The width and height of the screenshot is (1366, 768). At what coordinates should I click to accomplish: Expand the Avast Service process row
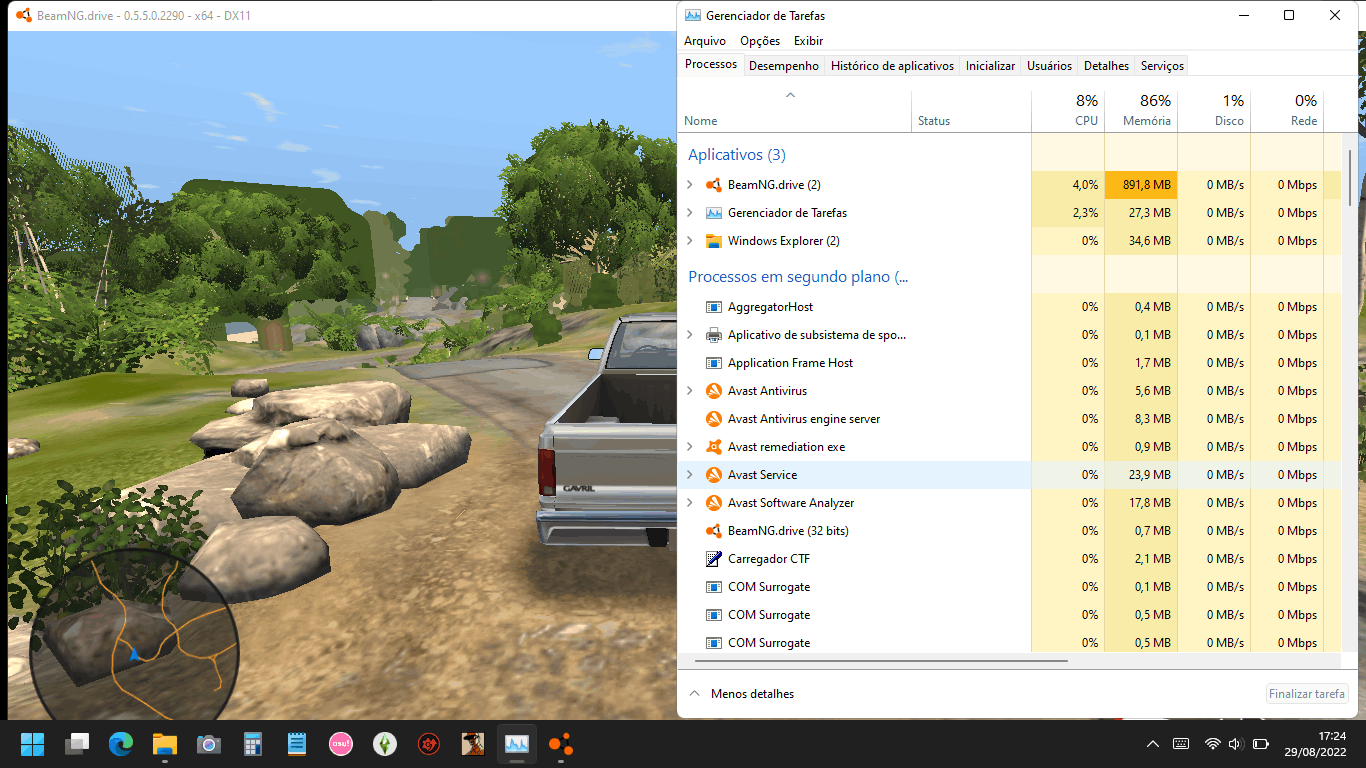click(x=690, y=475)
